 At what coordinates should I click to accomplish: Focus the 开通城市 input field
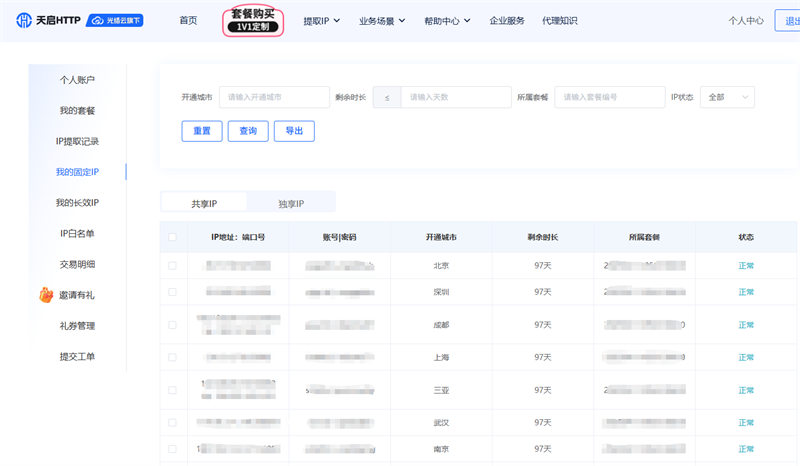coord(274,97)
